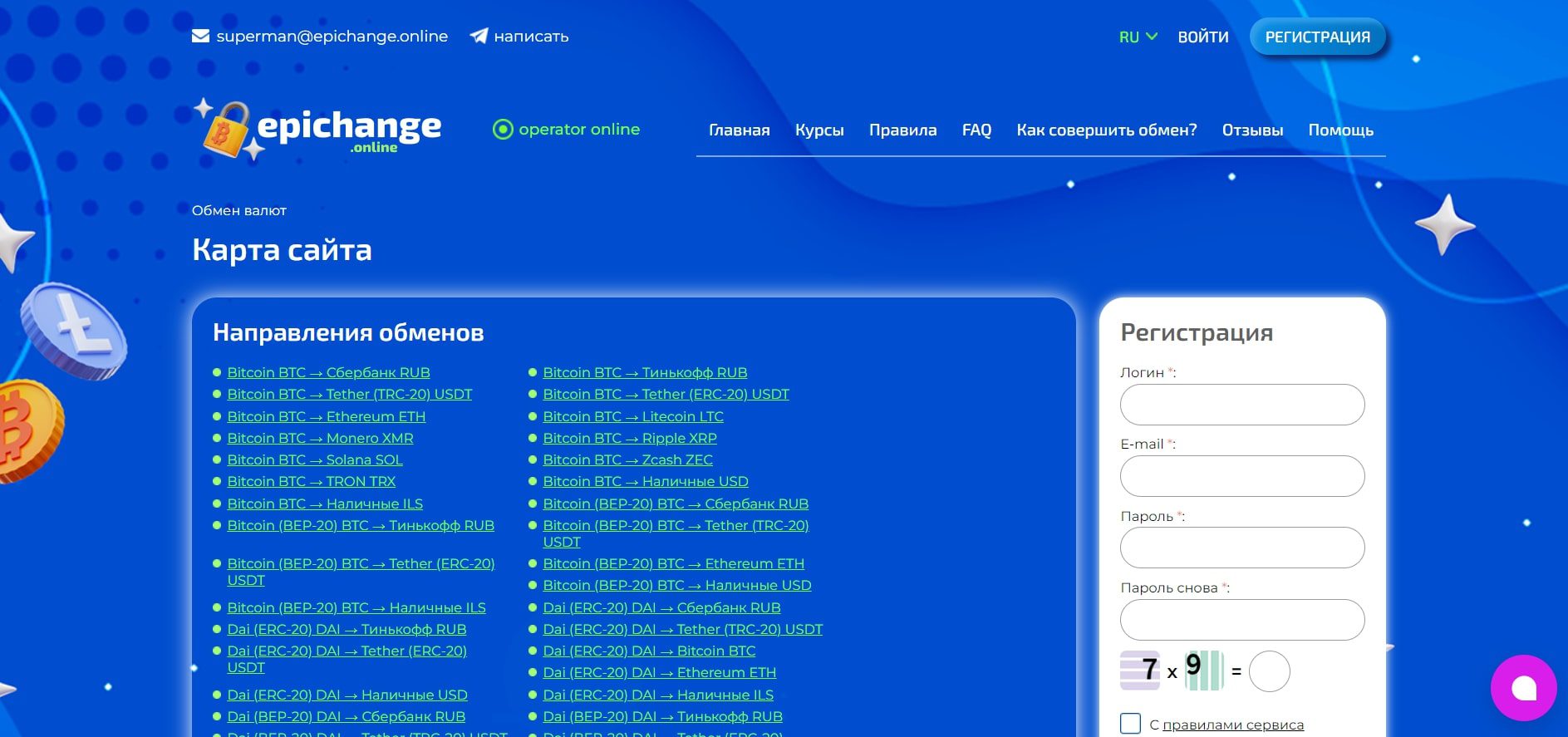Open the RU language dropdown

click(1138, 37)
